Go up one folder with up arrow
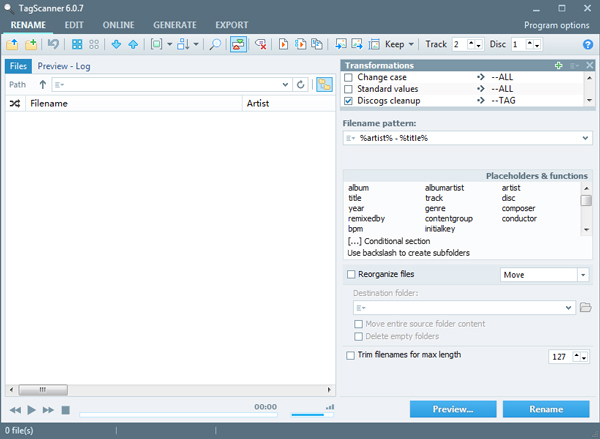Screen dimensions: 600x439 (x=42, y=85)
